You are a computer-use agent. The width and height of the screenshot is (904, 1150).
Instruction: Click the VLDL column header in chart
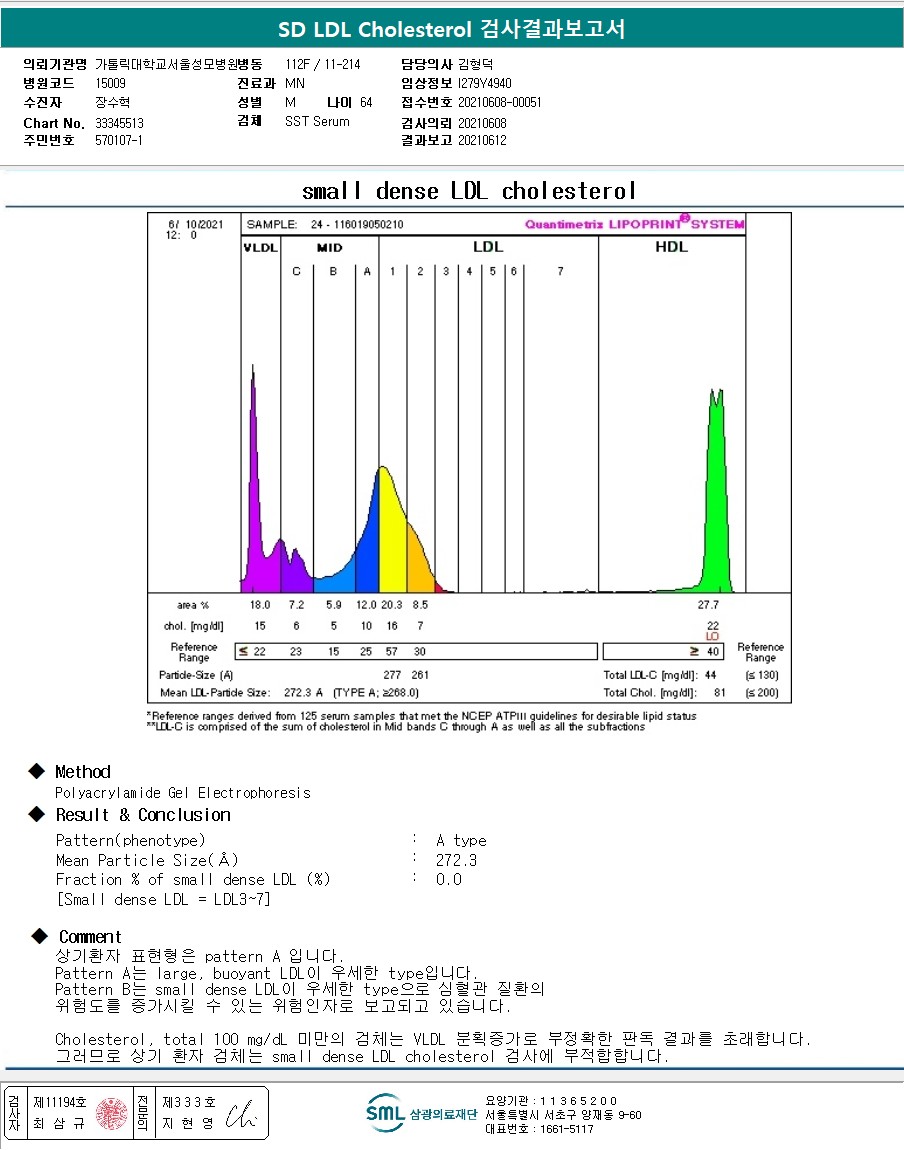pos(260,248)
